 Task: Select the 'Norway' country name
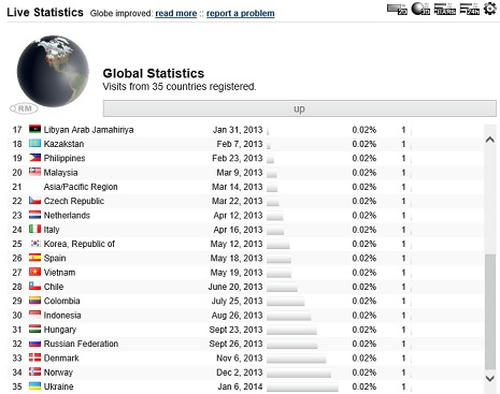pos(58,373)
